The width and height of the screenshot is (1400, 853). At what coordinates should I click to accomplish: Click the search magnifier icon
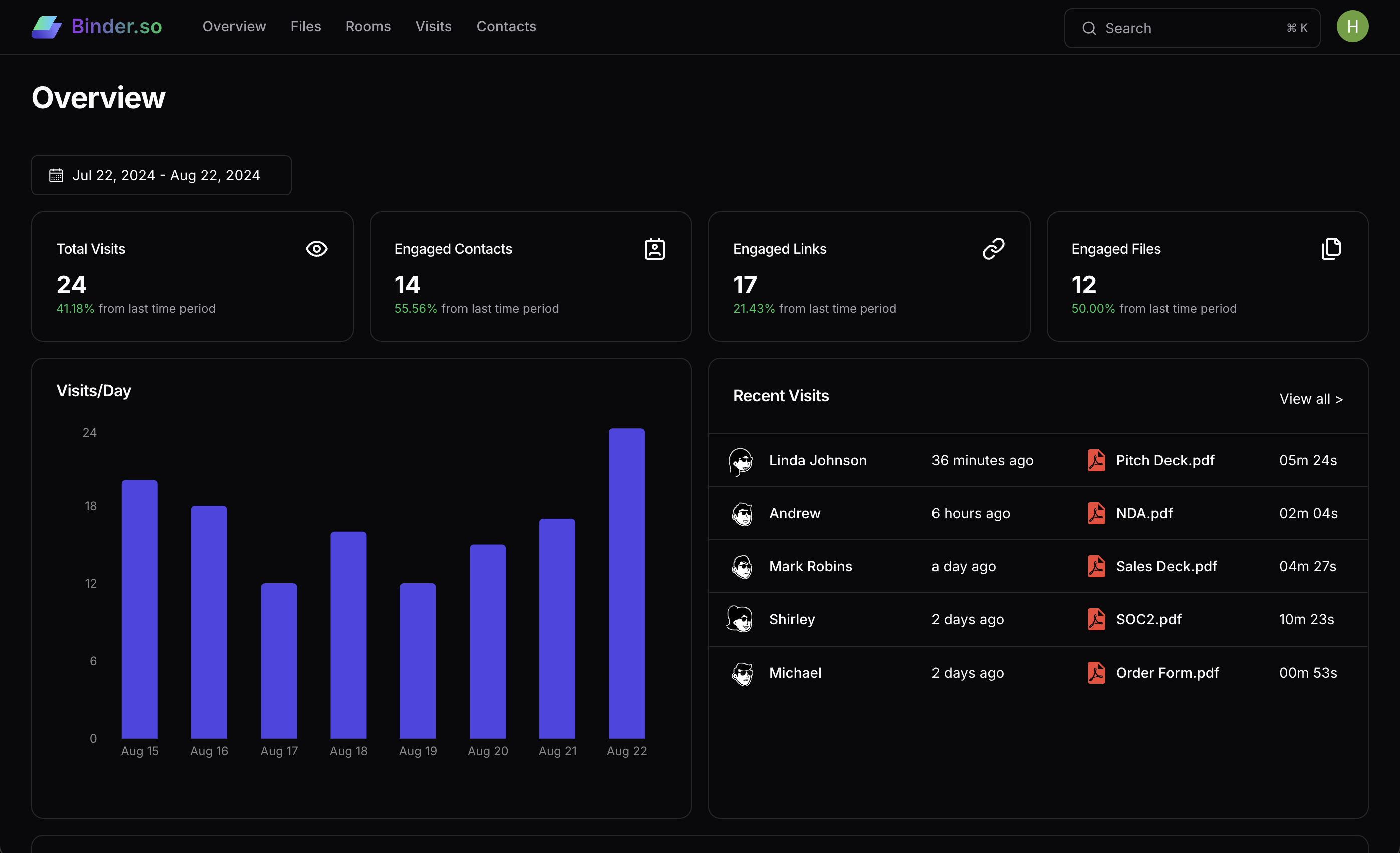(x=1089, y=28)
